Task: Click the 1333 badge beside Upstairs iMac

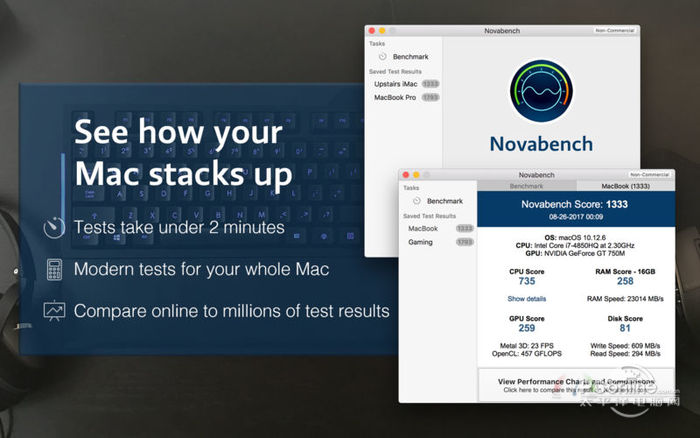Action: 430,84
